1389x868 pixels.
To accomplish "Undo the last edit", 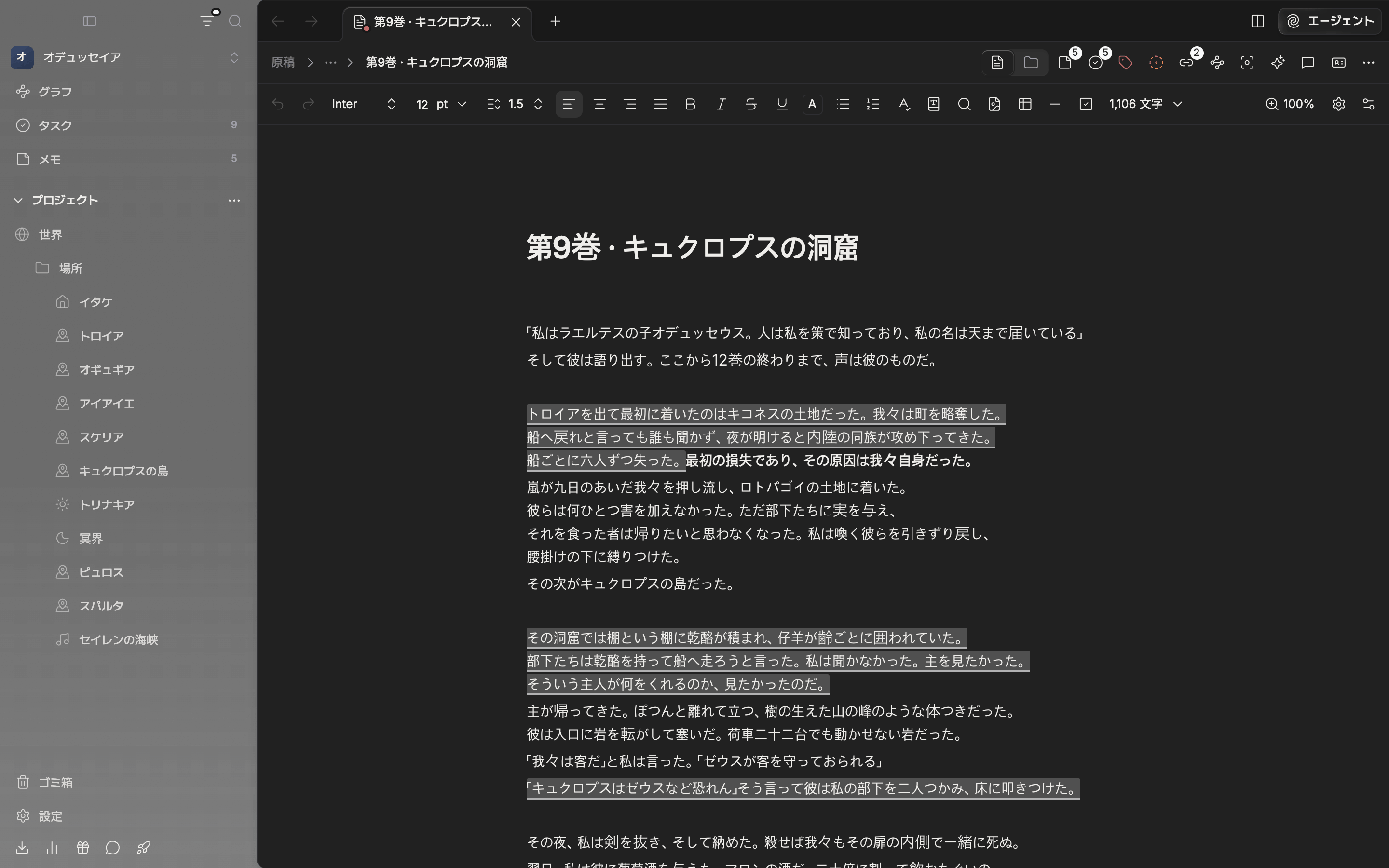I will [278, 104].
